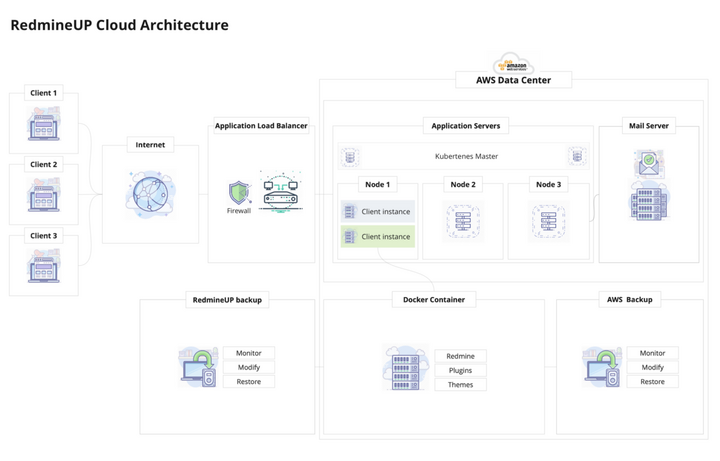Viewport: 720px width, 461px height.
Task: Select the AWS Backup computer icon
Action: coord(602,367)
